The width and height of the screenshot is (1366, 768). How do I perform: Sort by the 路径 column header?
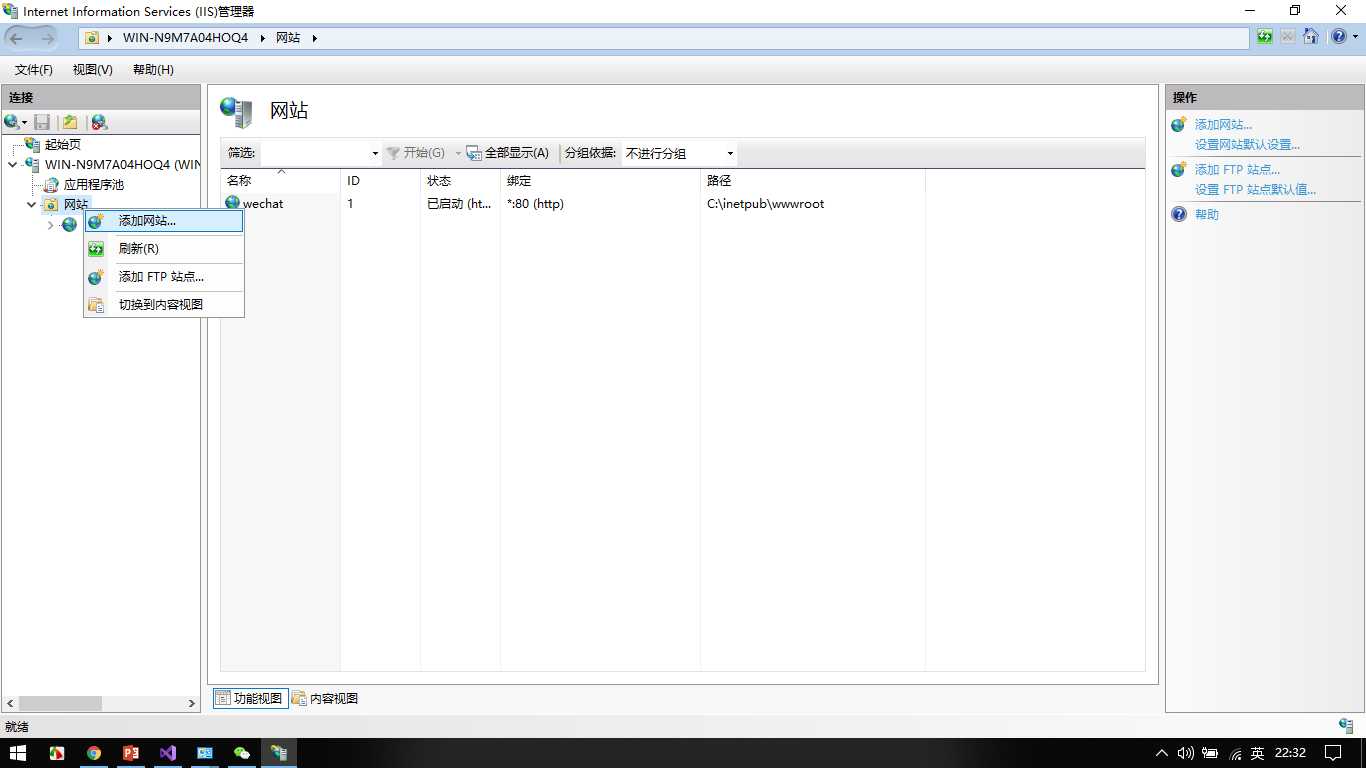[813, 181]
